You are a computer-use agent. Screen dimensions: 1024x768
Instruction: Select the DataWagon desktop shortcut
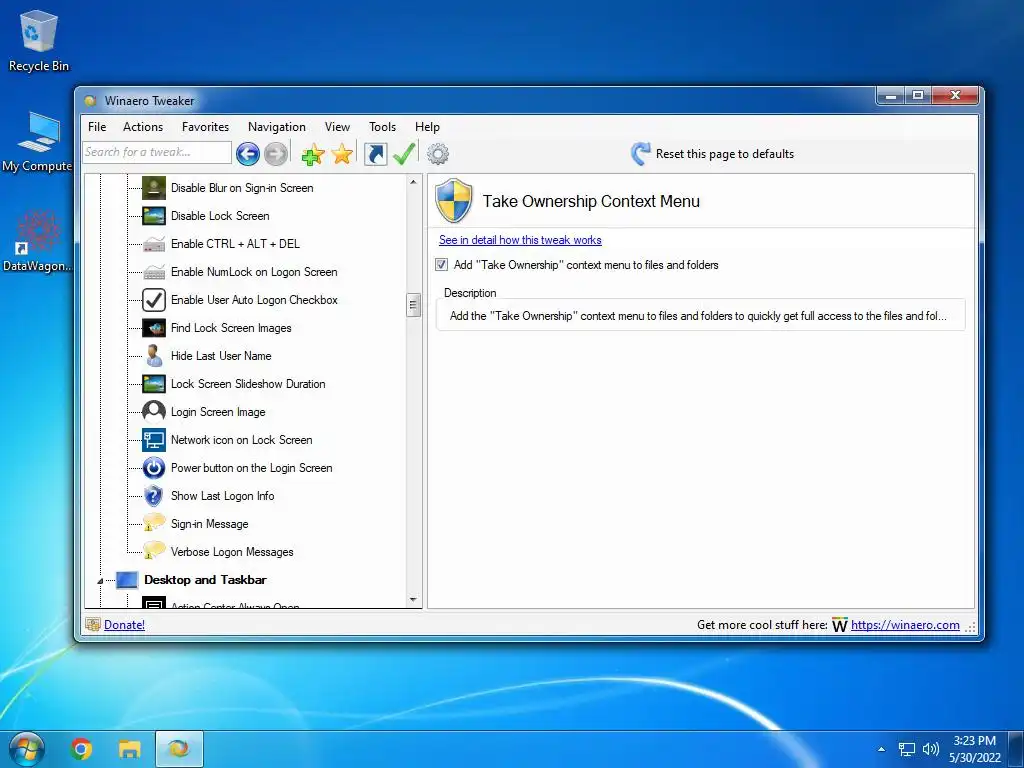pos(37,242)
